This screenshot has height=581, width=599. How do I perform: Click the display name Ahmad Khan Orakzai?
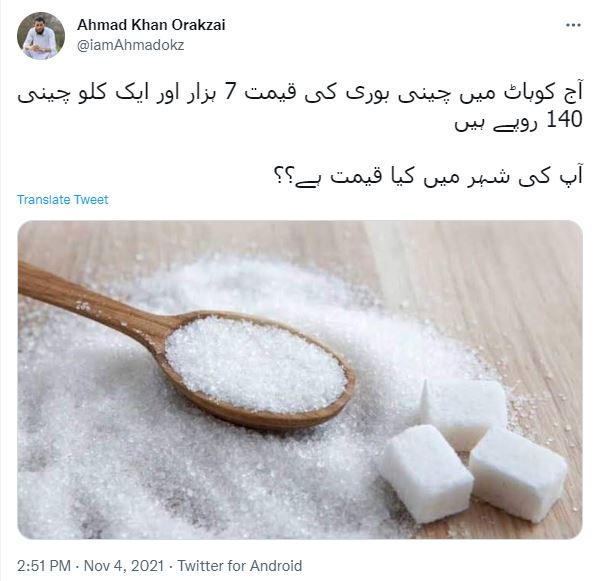(151, 25)
